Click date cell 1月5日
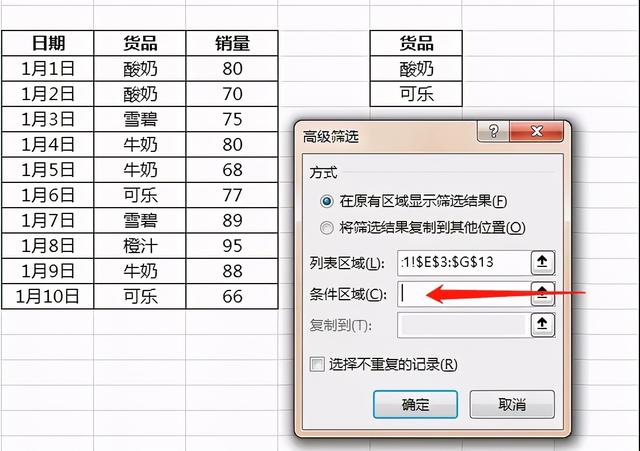 coord(48,170)
